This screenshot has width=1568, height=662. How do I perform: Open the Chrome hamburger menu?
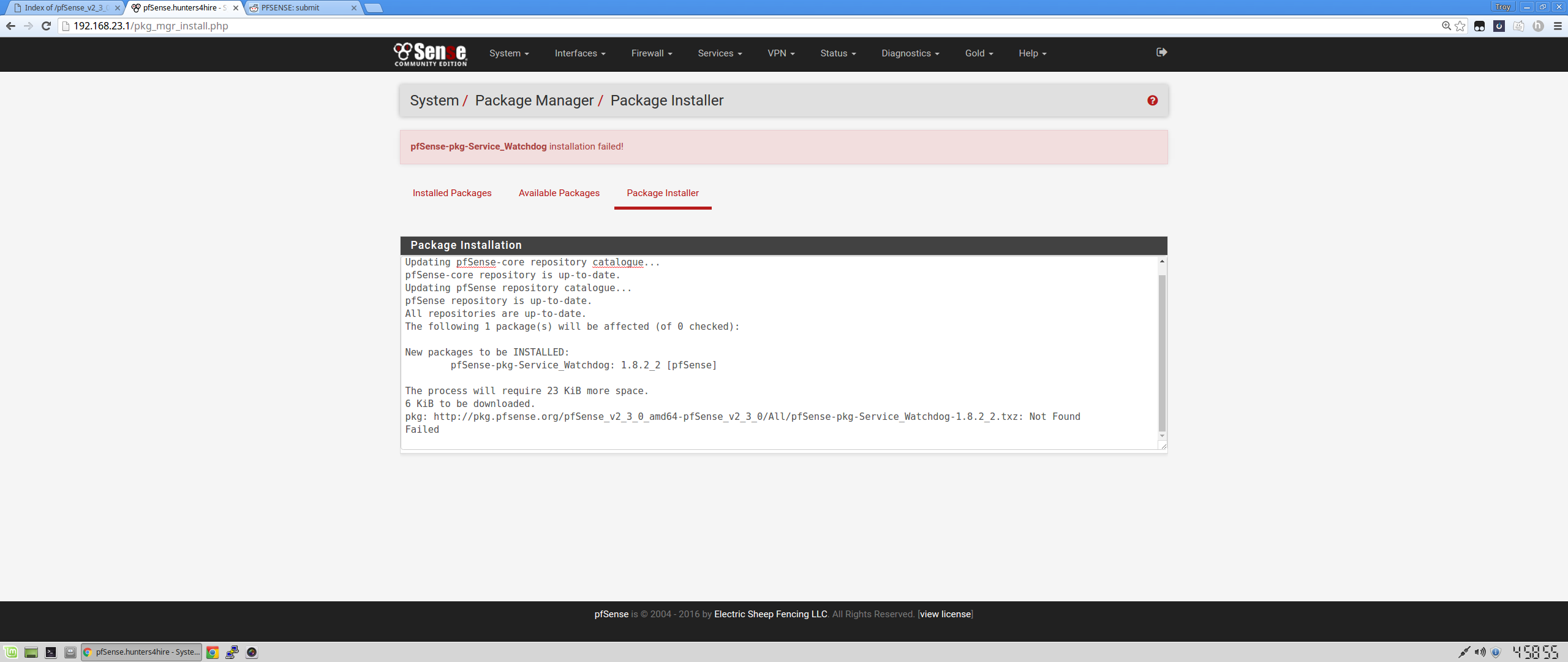[x=1558, y=26]
